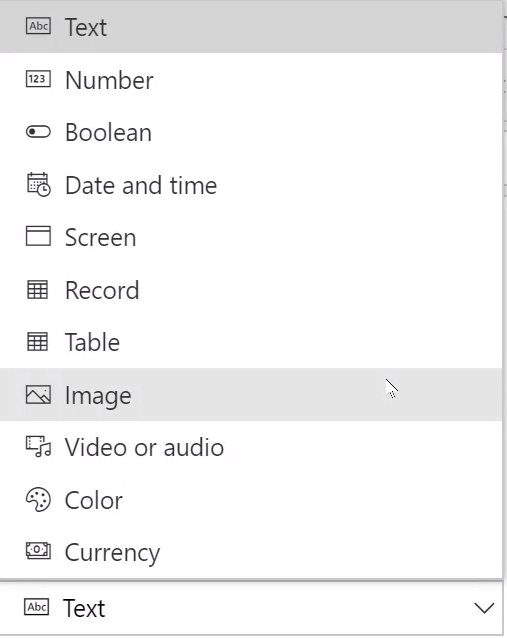Select Currency as the data type

[251, 552]
